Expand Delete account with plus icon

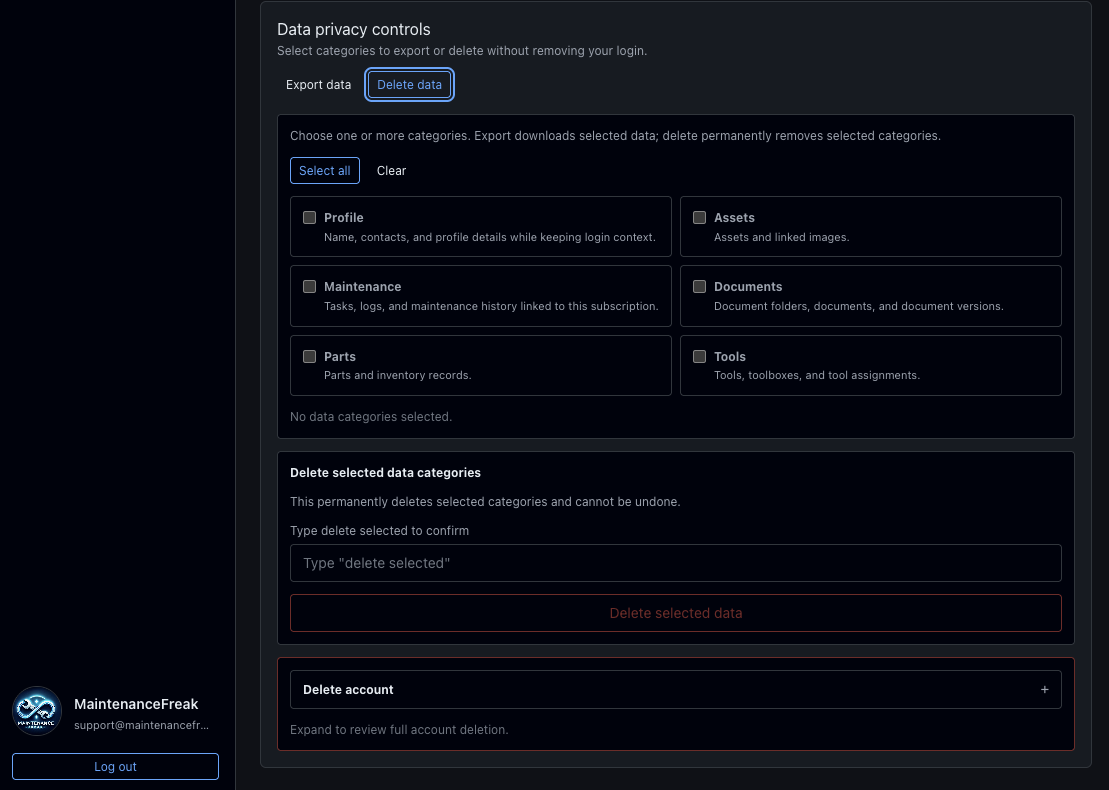pyautogui.click(x=1044, y=690)
